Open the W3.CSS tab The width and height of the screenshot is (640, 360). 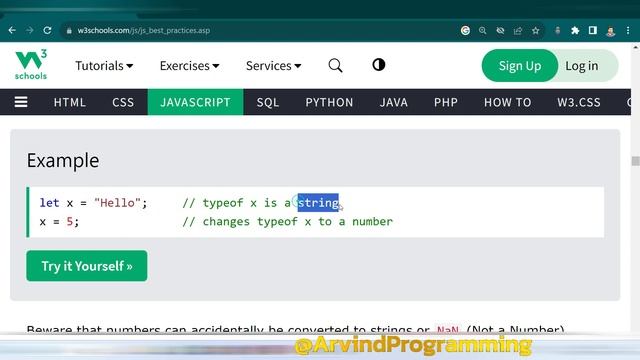579,102
